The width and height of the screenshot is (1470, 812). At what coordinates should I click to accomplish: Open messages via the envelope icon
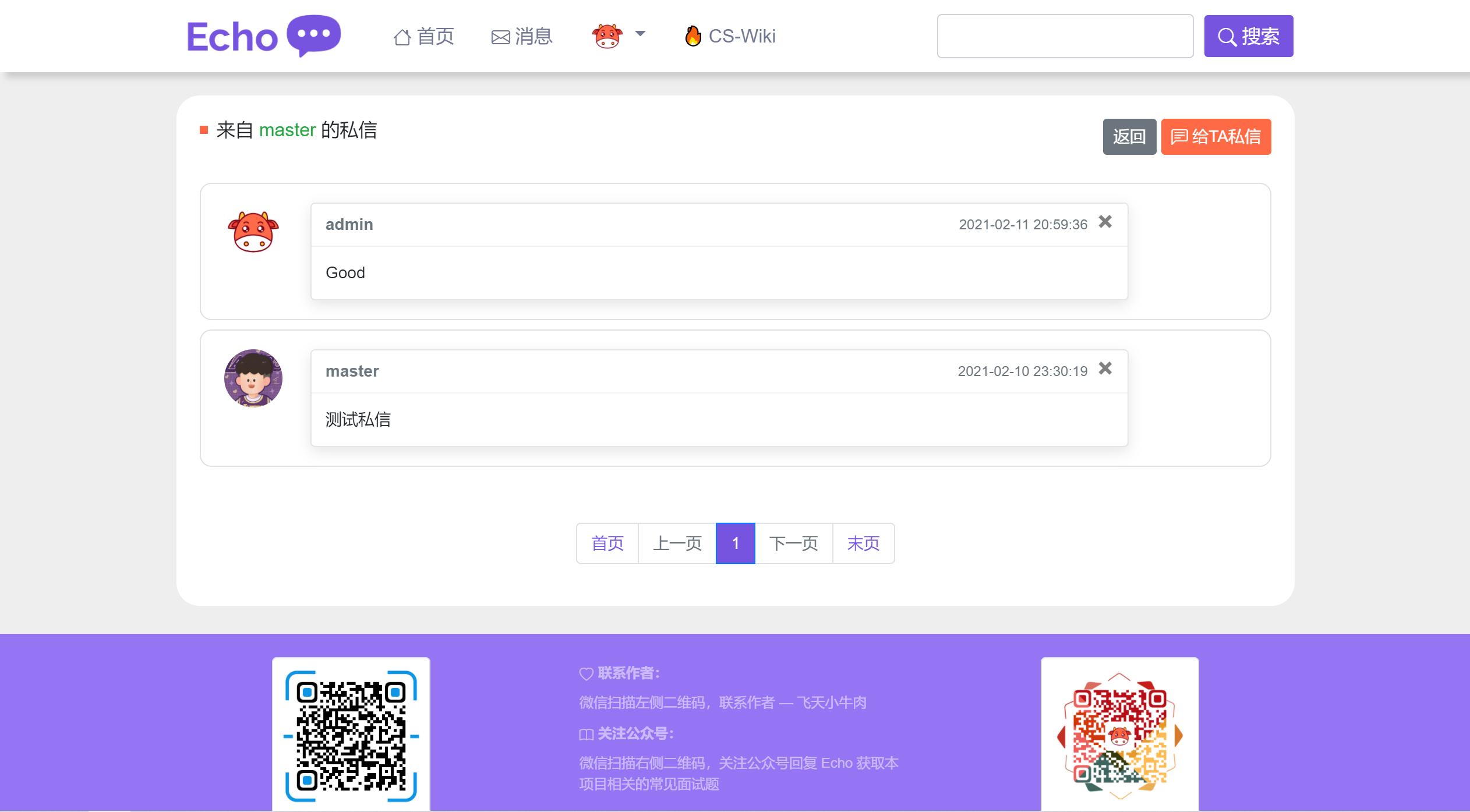(x=499, y=36)
